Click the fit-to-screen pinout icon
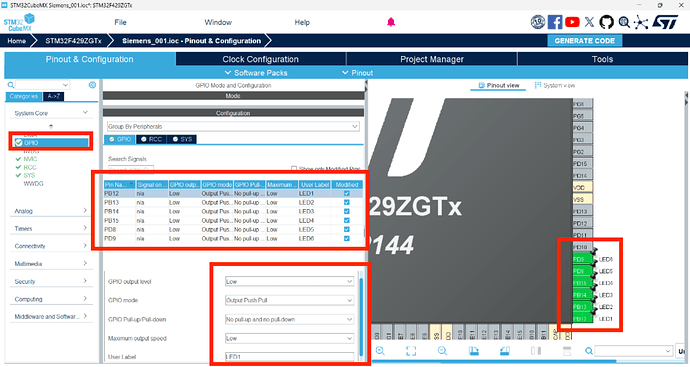 tap(411, 351)
